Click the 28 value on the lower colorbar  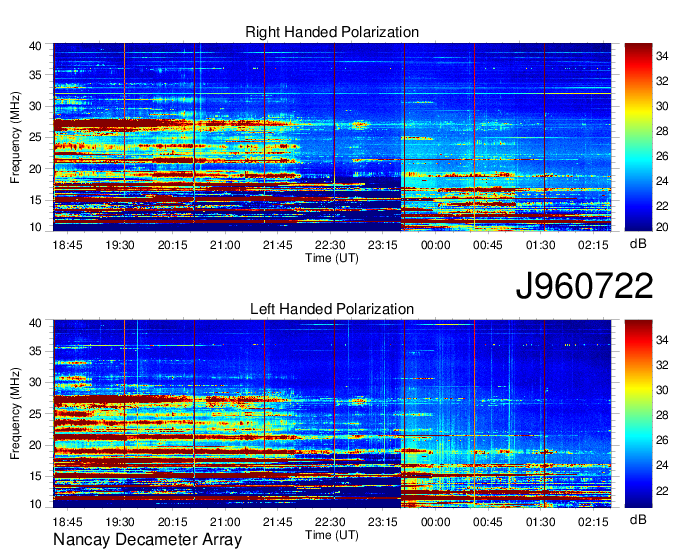(x=662, y=415)
